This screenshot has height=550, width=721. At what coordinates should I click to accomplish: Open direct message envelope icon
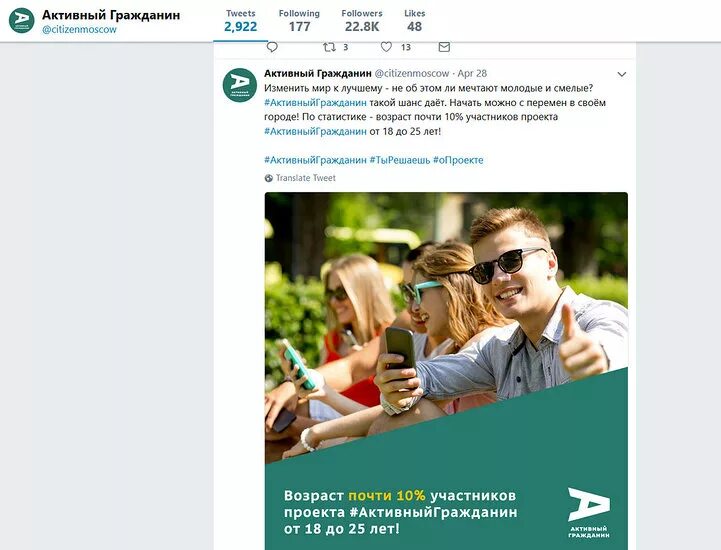point(444,47)
